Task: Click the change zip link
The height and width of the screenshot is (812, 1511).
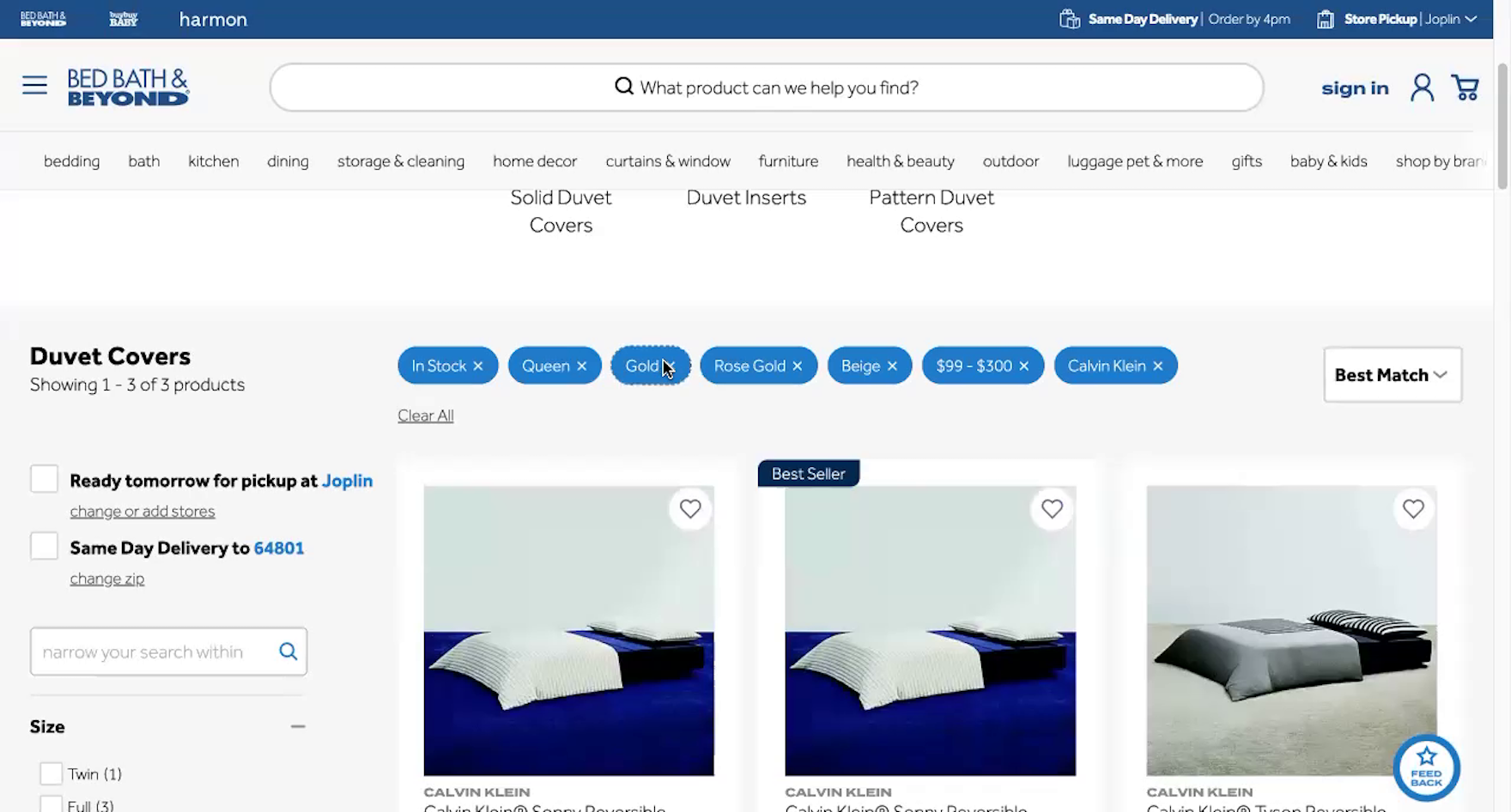Action: pyautogui.click(x=107, y=579)
